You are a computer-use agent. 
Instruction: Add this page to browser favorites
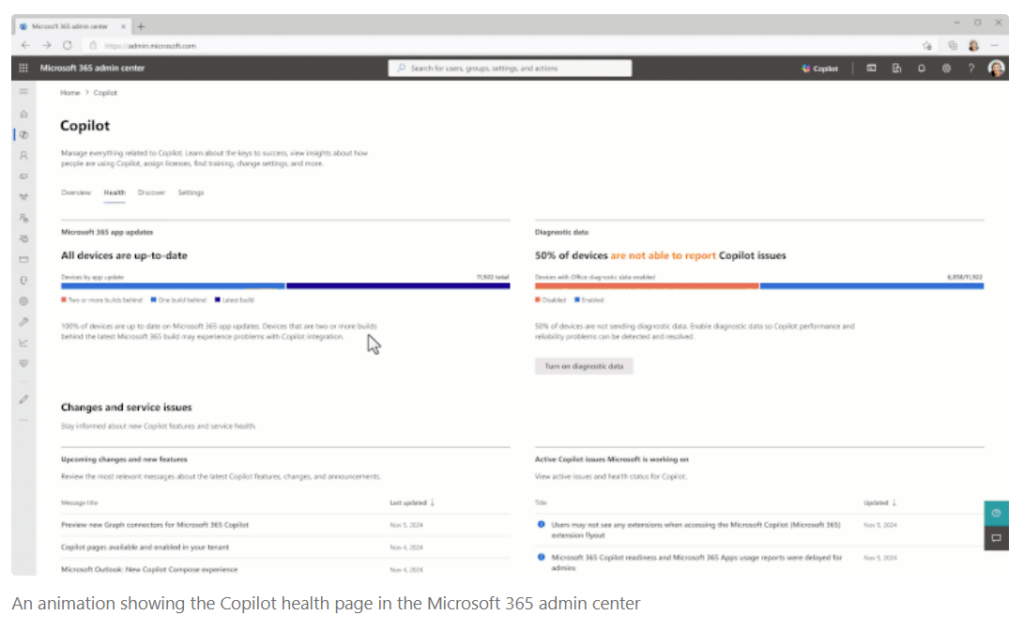(x=927, y=46)
